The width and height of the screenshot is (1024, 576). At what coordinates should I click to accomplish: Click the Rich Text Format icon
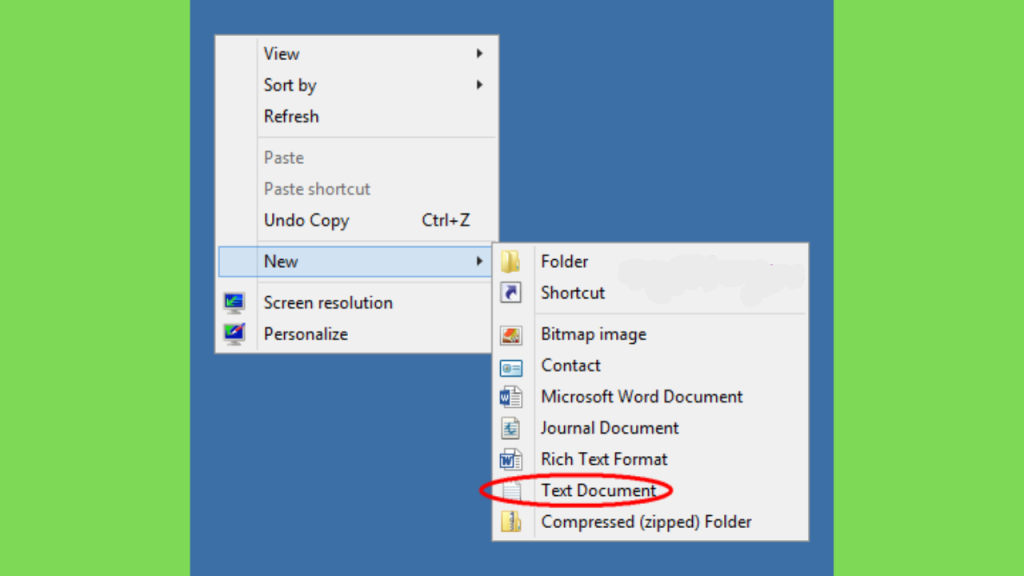pyautogui.click(x=511, y=460)
